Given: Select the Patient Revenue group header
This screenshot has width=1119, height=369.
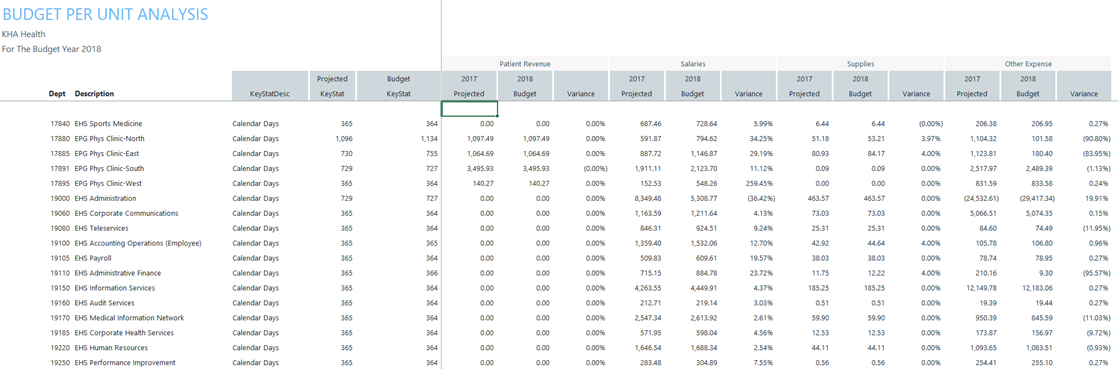Looking at the screenshot, I should (525, 64).
